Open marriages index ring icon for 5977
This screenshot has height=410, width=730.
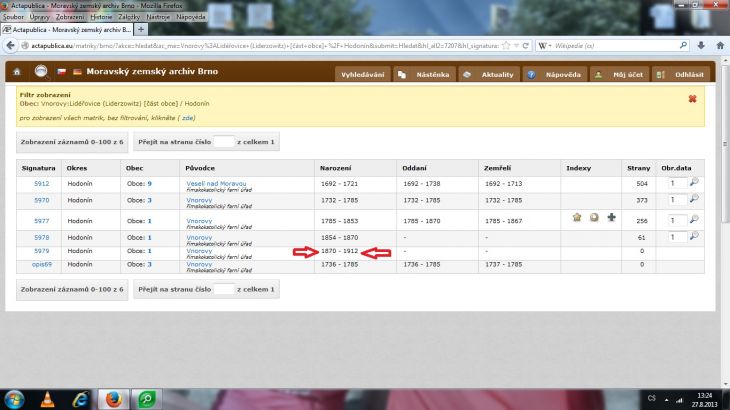(594, 217)
